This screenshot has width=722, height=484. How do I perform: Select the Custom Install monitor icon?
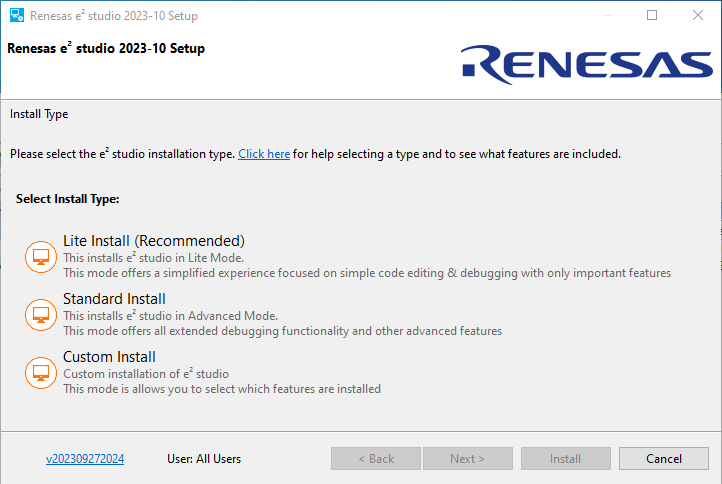point(41,372)
